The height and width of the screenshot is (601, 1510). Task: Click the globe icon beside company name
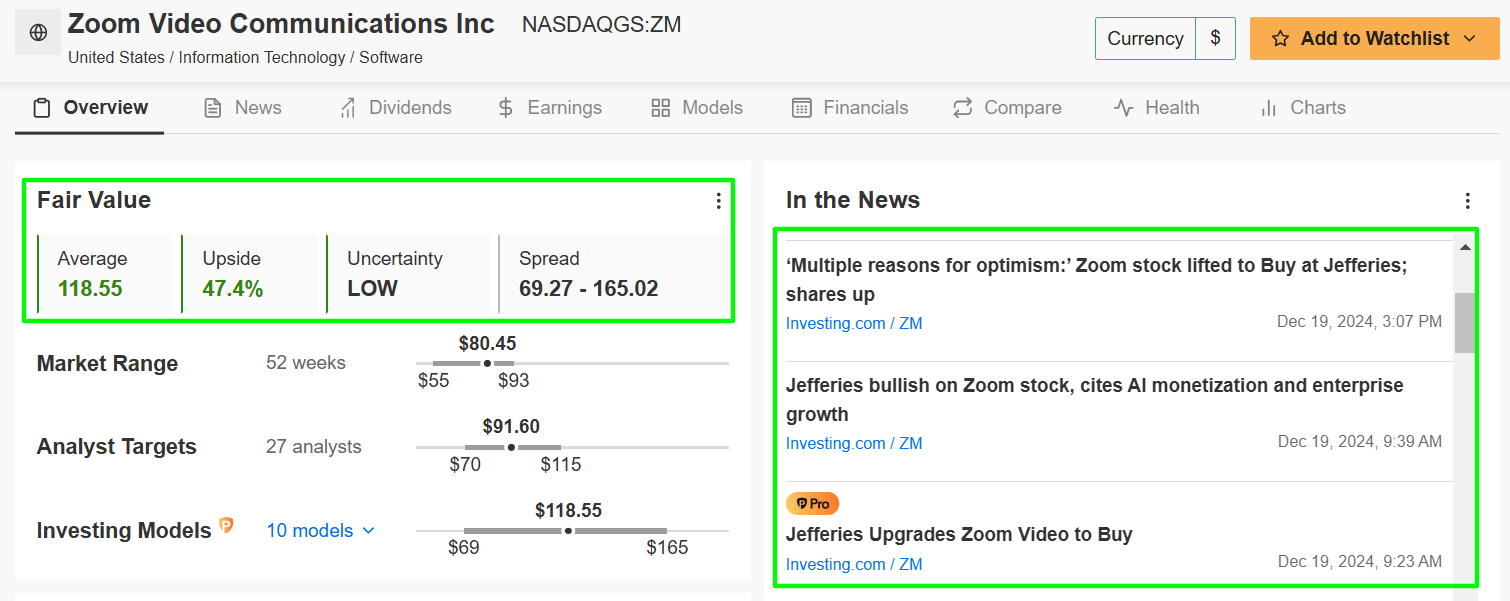38,33
